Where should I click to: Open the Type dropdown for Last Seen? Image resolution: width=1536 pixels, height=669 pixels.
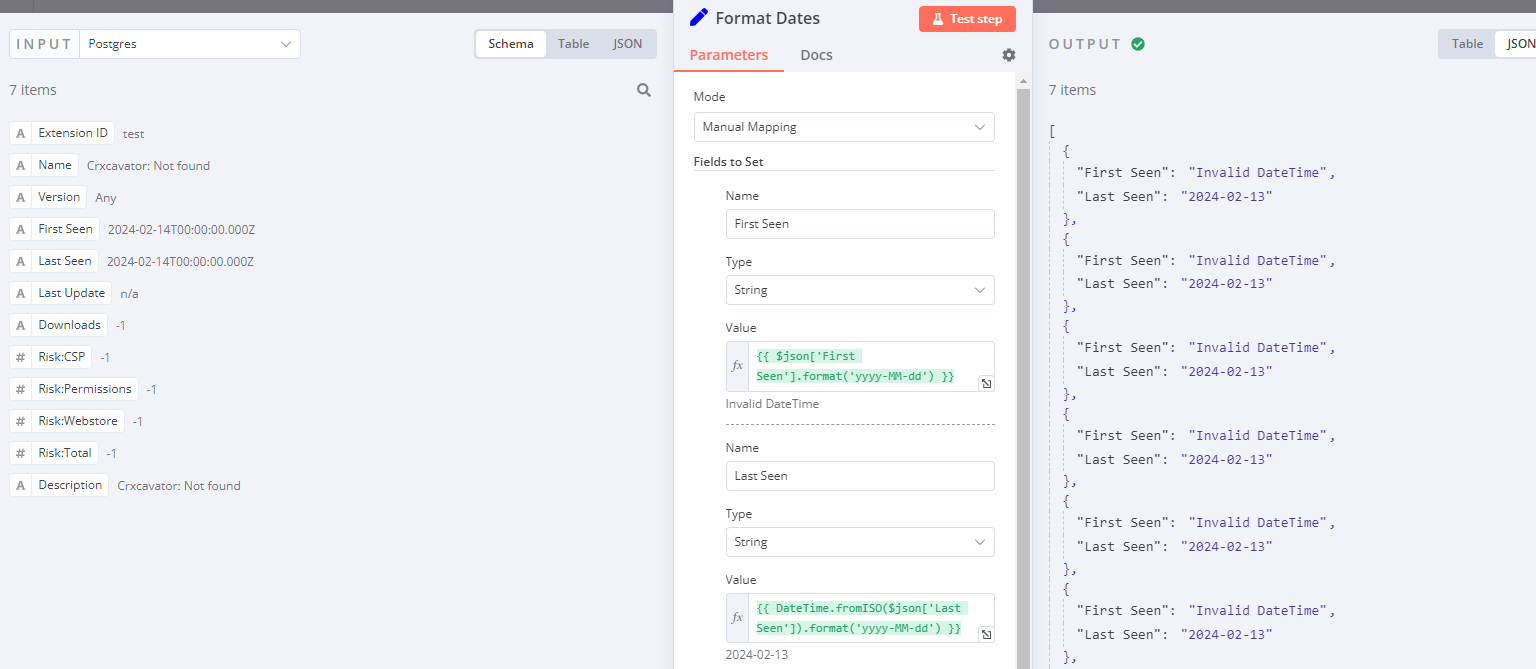tap(859, 542)
